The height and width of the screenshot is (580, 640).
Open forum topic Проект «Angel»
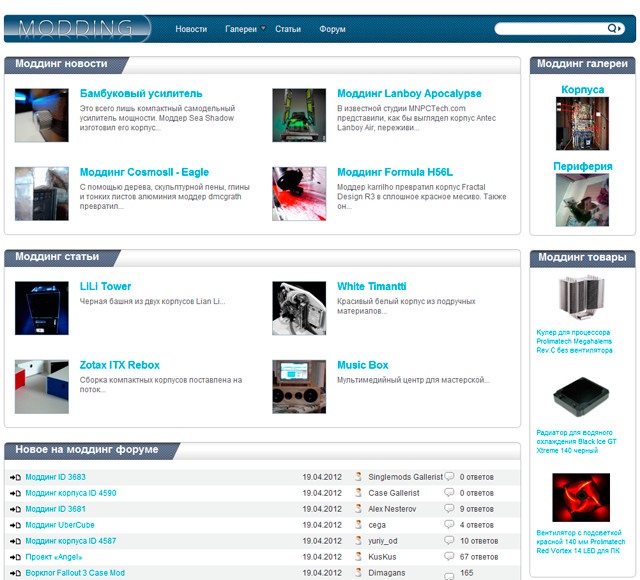[x=53, y=557]
